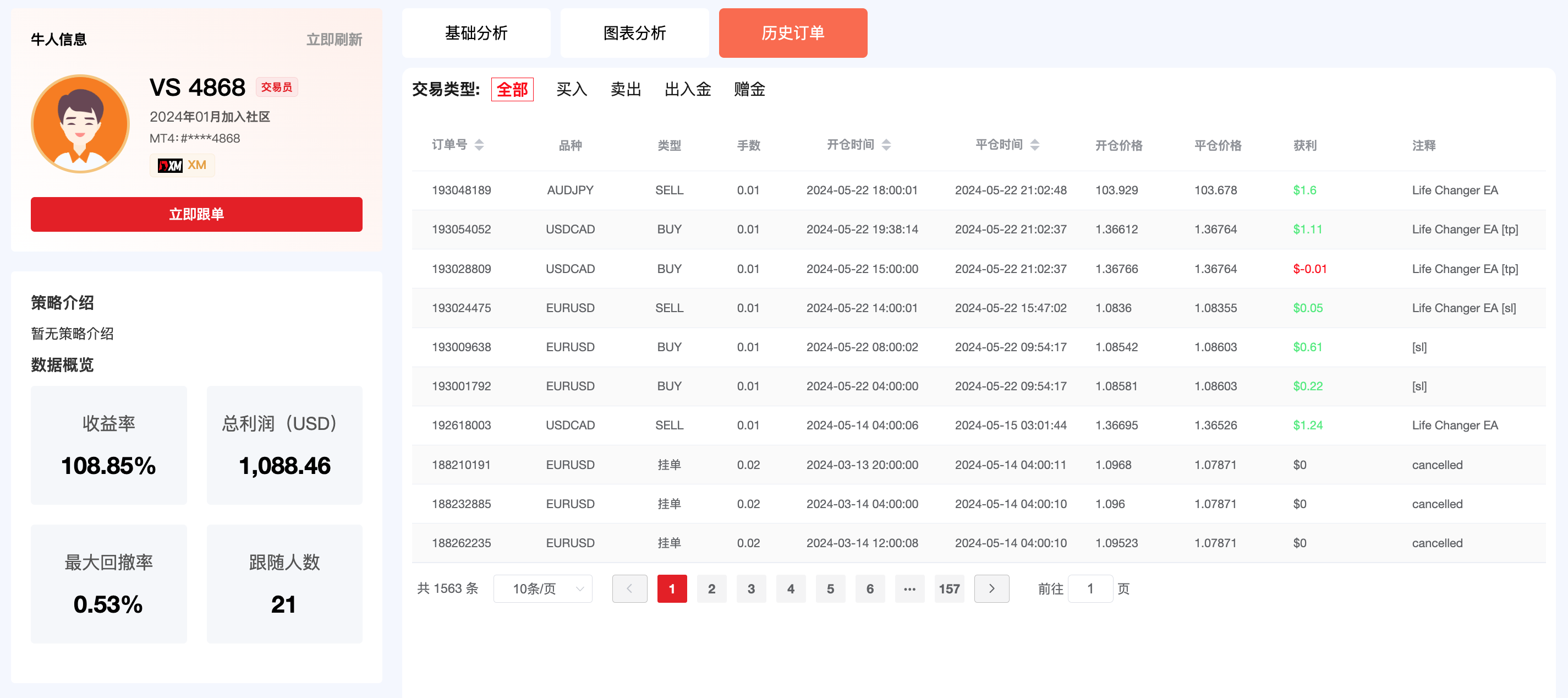This screenshot has height=698, width=1568.
Task: Sort by 开仓时间 using its sort arrows
Action: [x=886, y=145]
